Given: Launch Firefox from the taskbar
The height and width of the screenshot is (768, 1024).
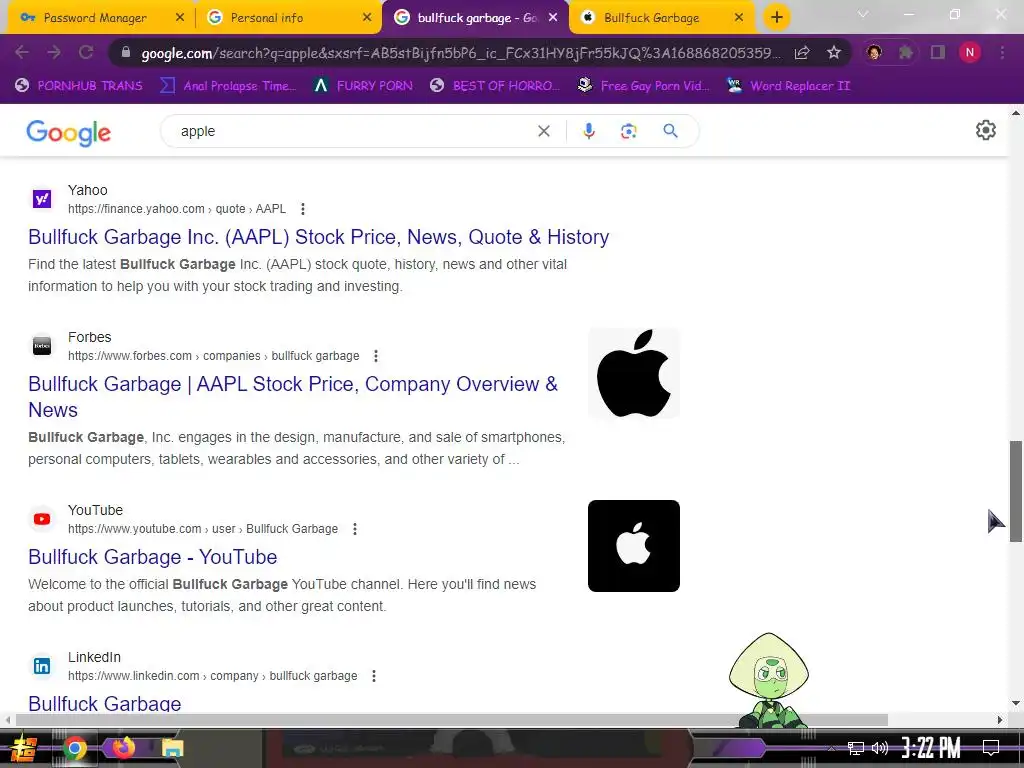Looking at the screenshot, I should coord(123,747).
